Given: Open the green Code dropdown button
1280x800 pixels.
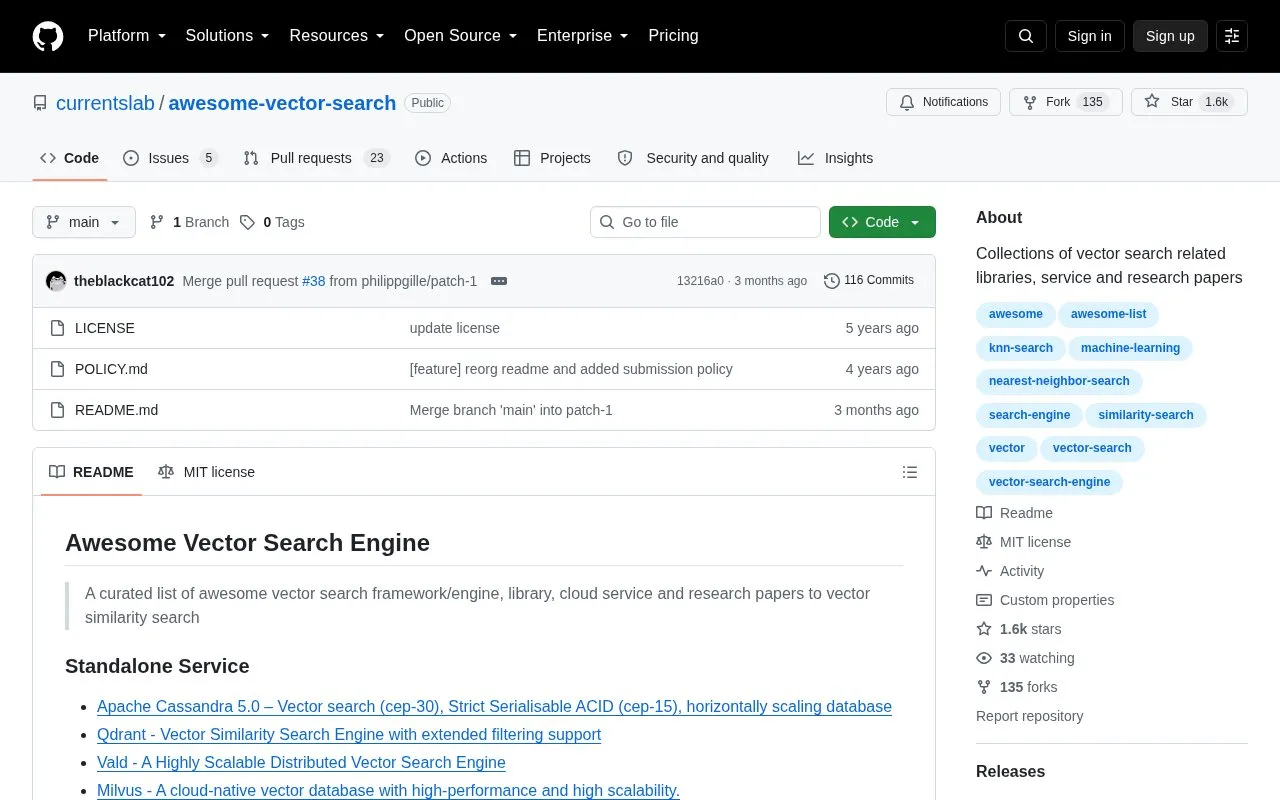Looking at the screenshot, I should point(882,222).
